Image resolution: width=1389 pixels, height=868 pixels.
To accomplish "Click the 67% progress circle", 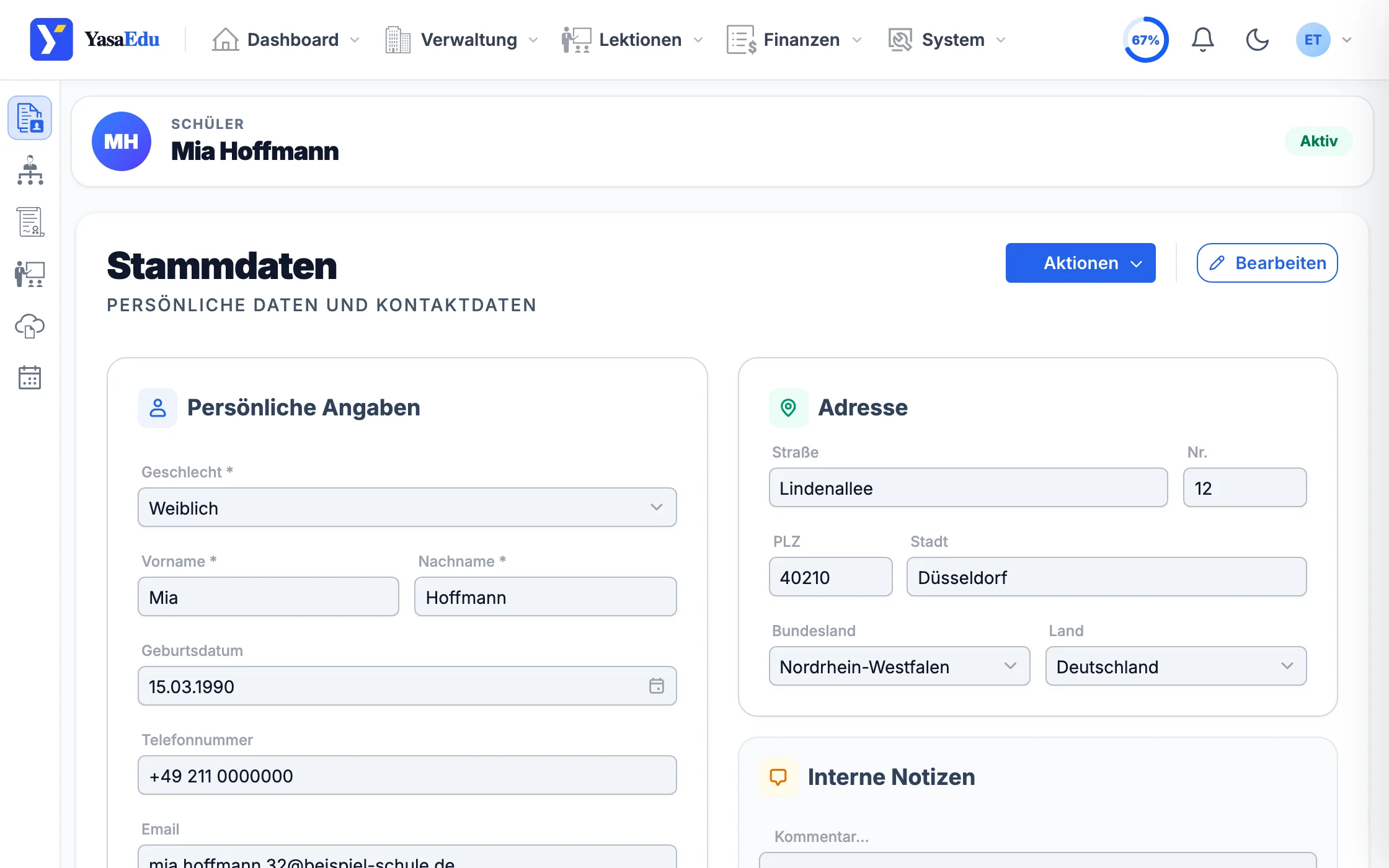I will (1145, 40).
